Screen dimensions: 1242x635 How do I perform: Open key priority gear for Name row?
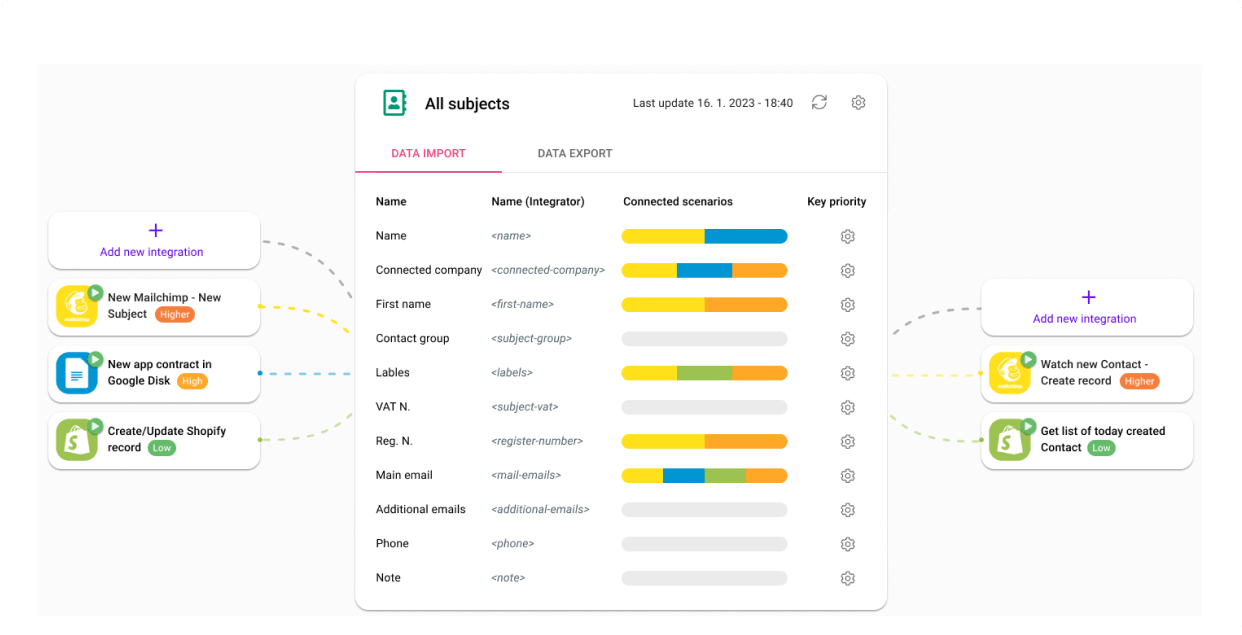point(847,236)
